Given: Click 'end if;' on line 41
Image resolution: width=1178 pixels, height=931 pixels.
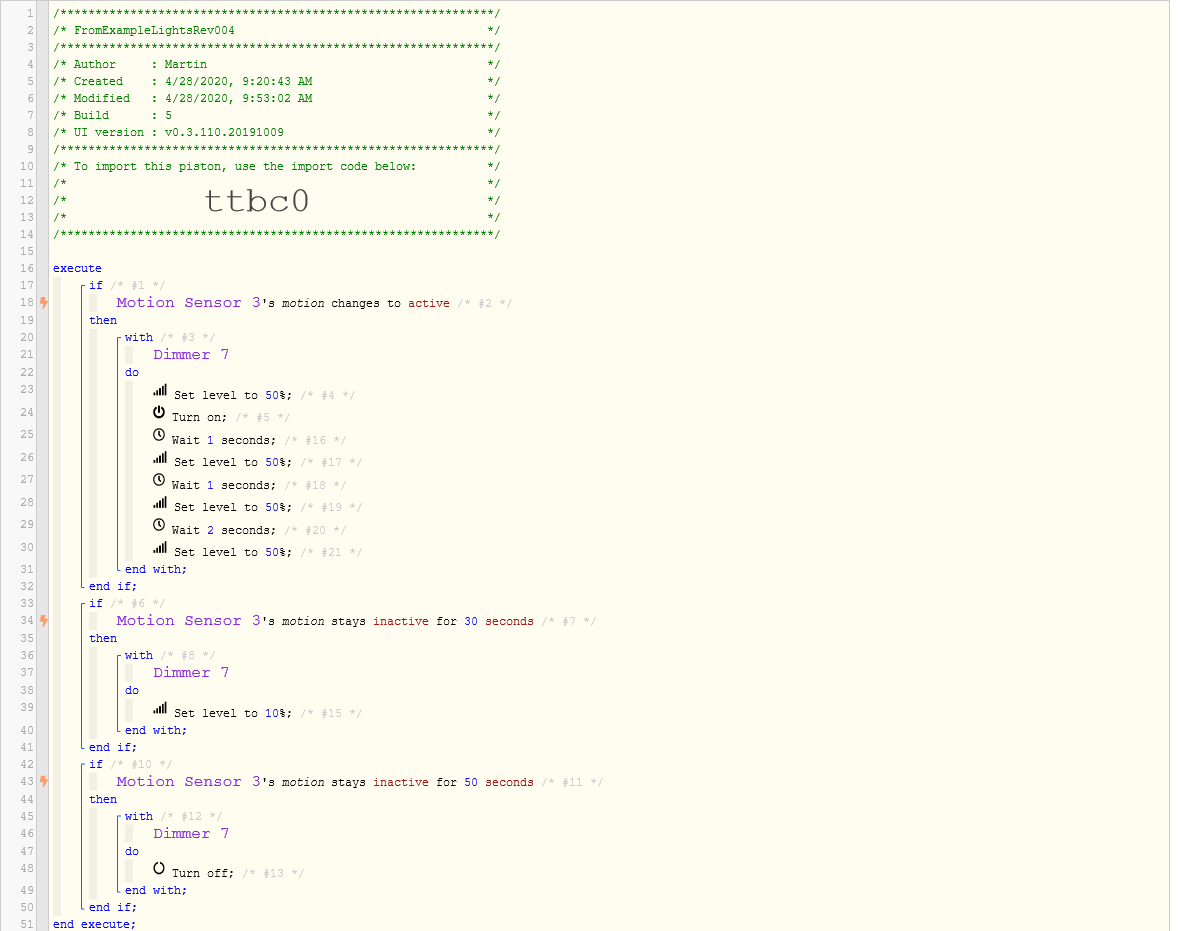Looking at the screenshot, I should (113, 748).
